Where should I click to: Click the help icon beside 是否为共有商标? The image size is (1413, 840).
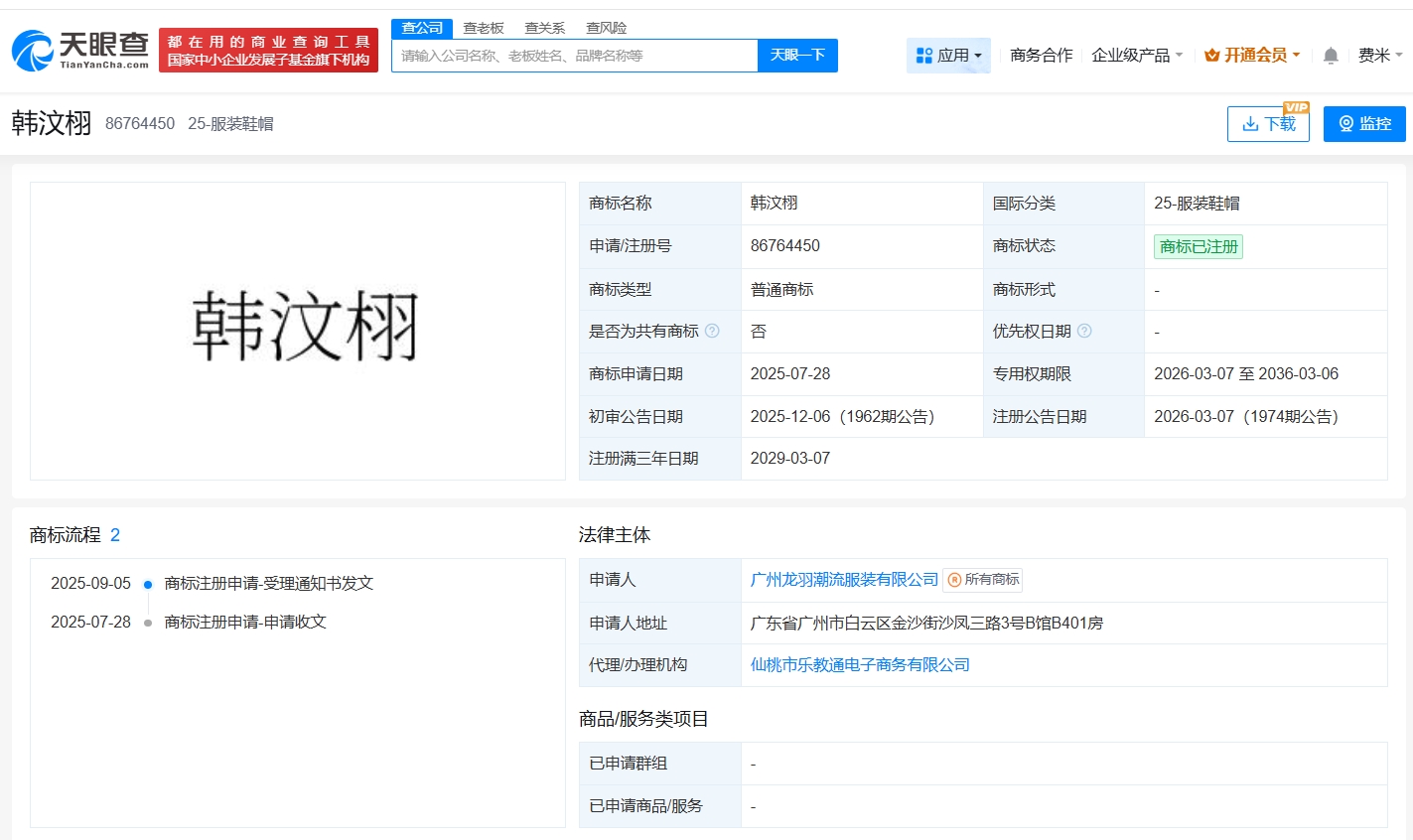(711, 331)
